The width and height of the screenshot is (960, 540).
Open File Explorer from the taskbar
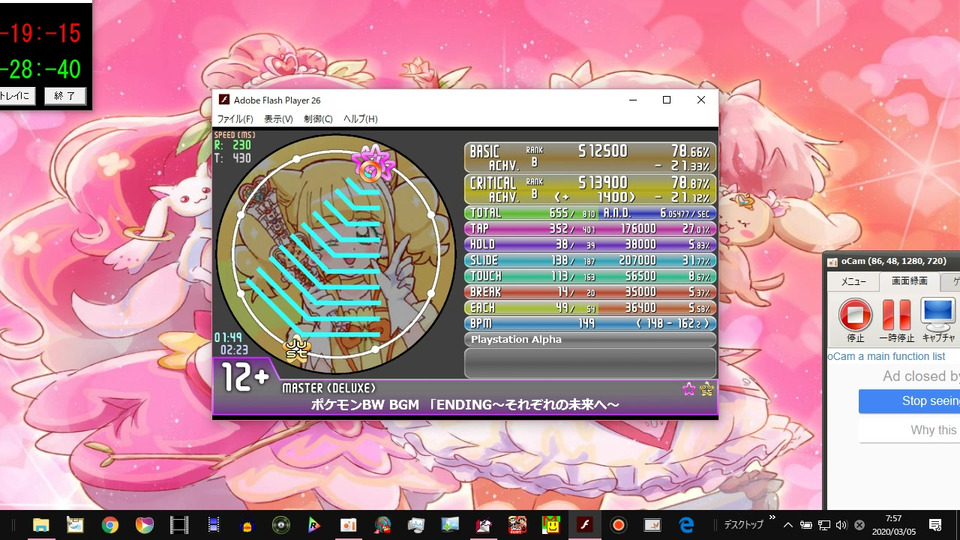41,525
